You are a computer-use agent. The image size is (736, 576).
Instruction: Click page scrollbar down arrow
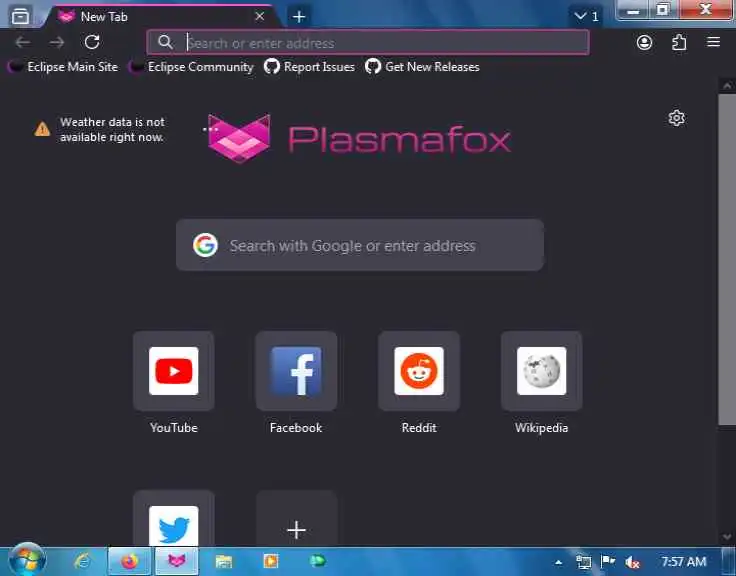tap(727, 537)
